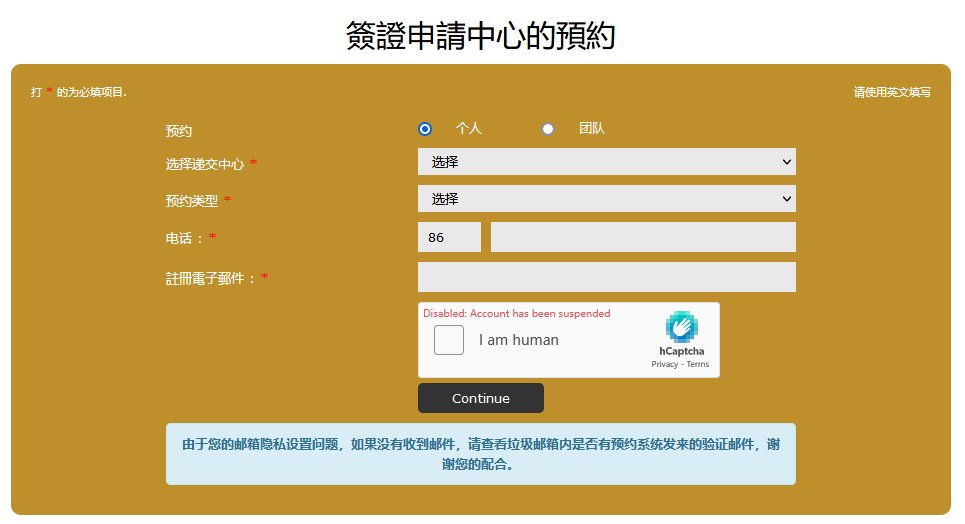Click the country code field showing 86
965x524 pixels.
[449, 237]
